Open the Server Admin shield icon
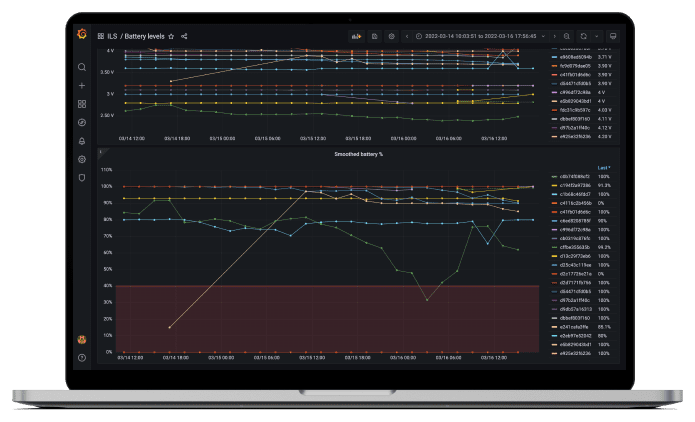This screenshot has width=695, height=422. pyautogui.click(x=82, y=177)
